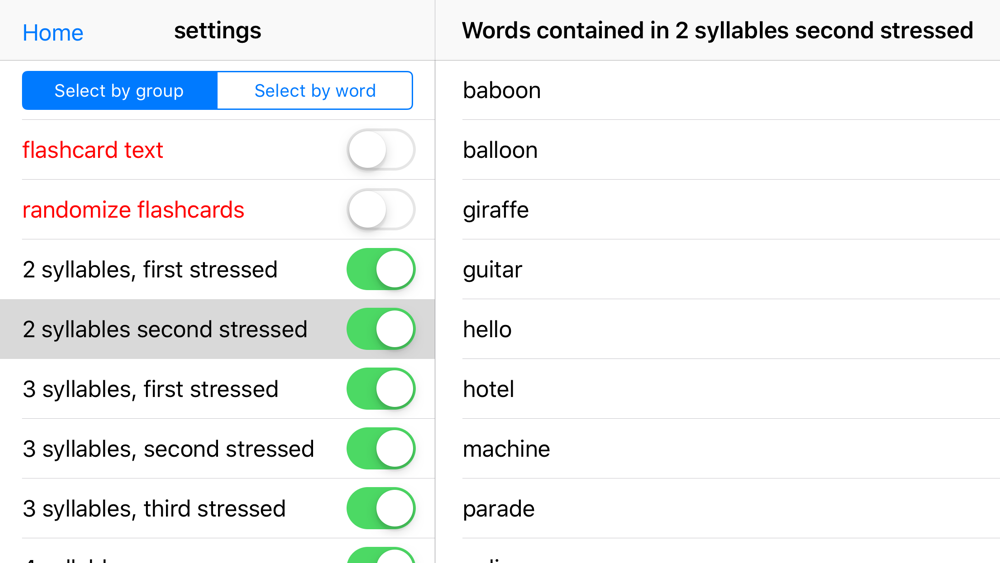Select the 3 syllables, third stressed label

click(154, 509)
